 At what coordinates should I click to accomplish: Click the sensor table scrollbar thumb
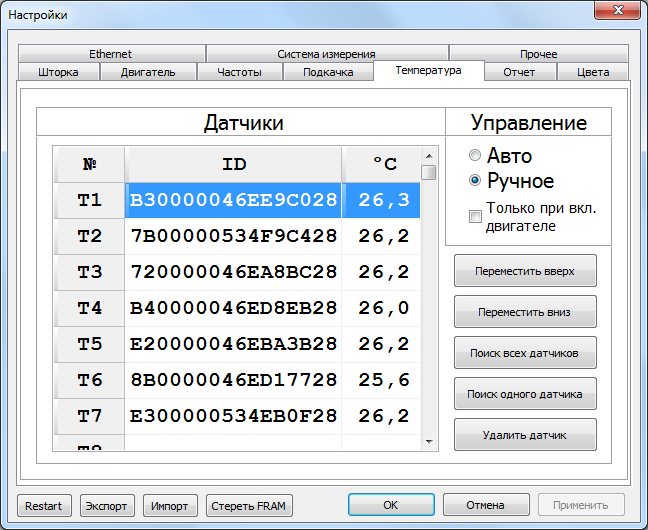tap(429, 172)
